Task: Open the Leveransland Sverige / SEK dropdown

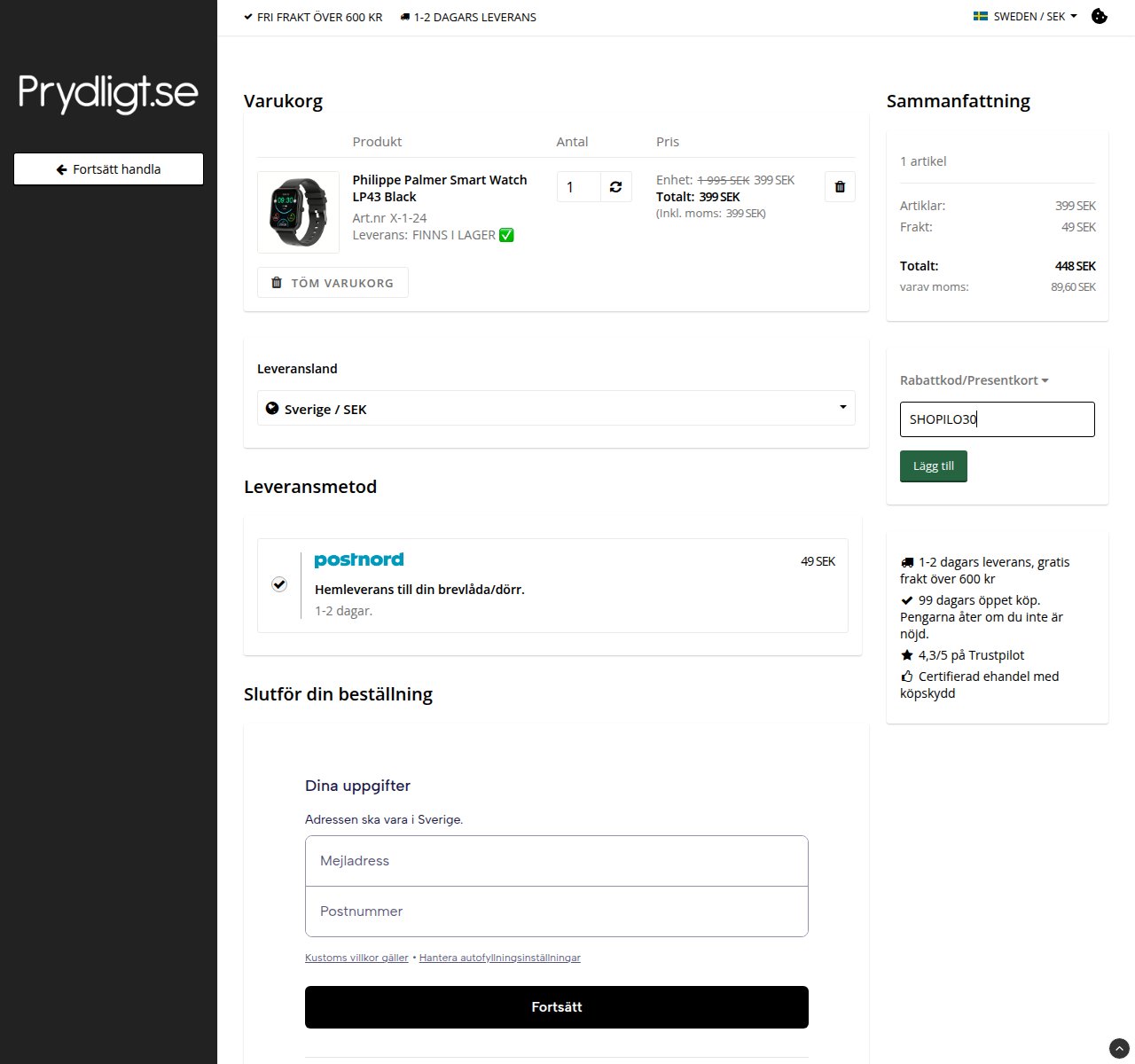Action: [556, 408]
